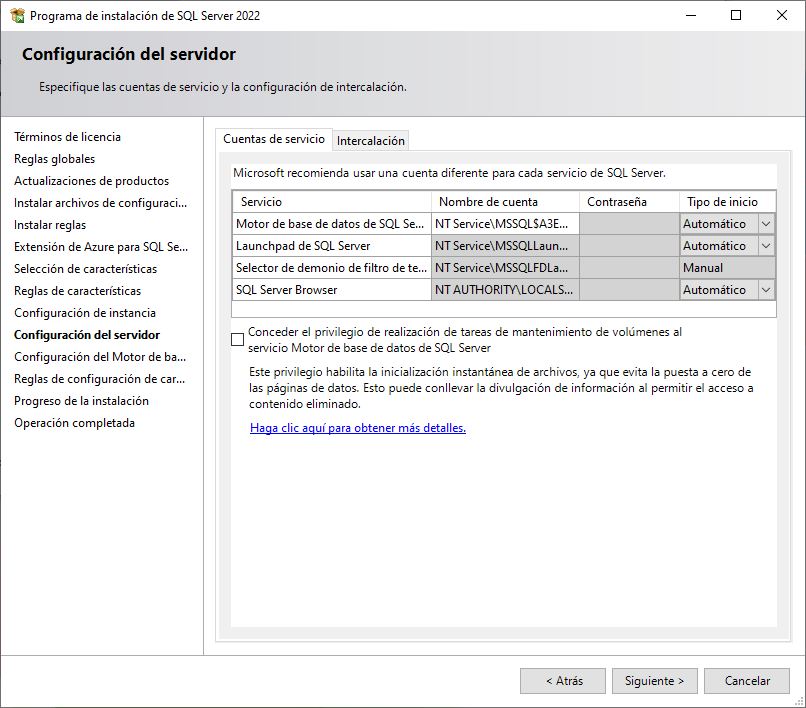Click the Atrás button
The height and width of the screenshot is (708, 806).
coord(563,680)
